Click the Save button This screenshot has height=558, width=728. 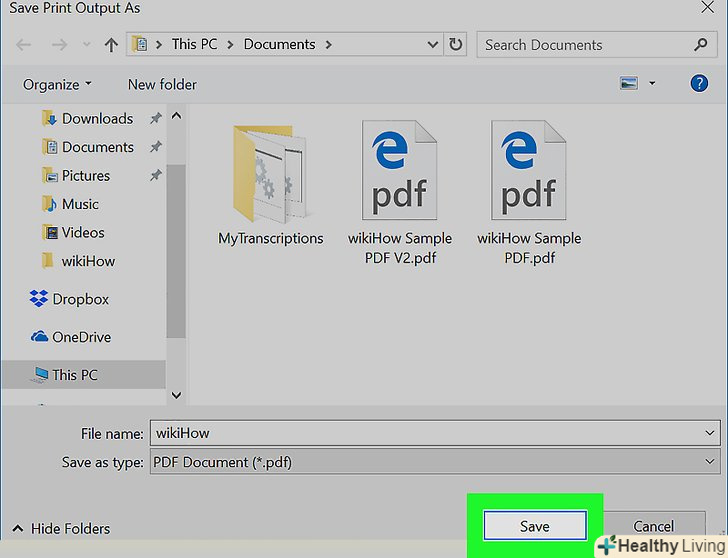pyautogui.click(x=535, y=526)
